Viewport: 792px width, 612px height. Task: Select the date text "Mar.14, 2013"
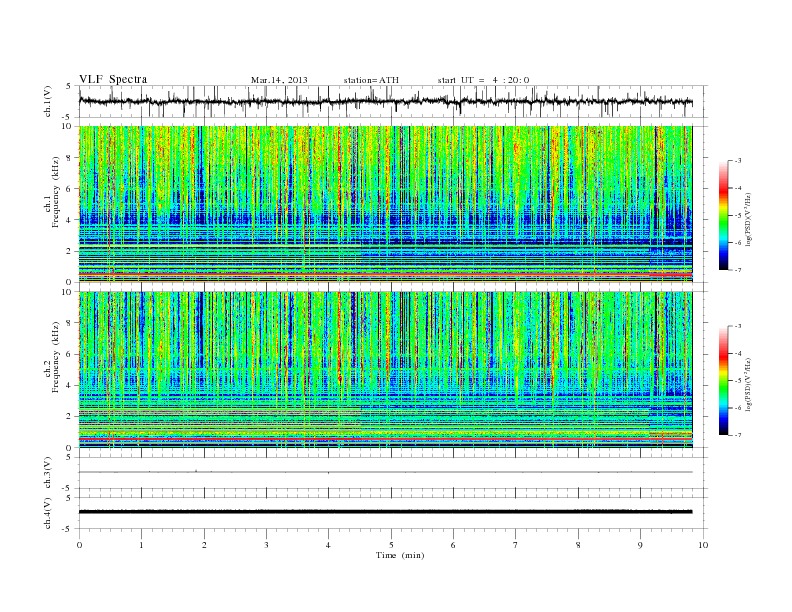pos(279,80)
